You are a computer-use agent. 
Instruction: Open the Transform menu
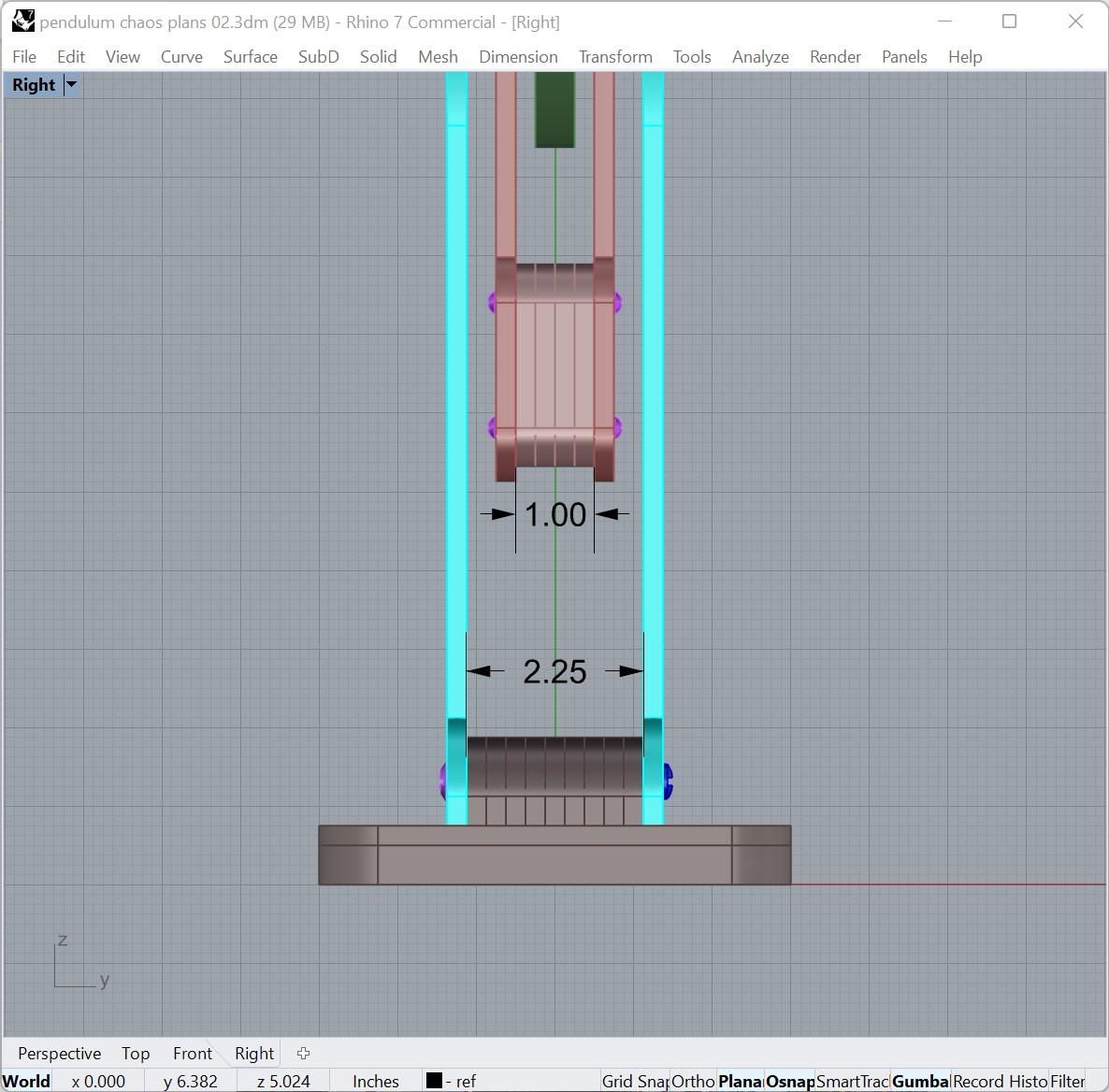click(x=615, y=57)
